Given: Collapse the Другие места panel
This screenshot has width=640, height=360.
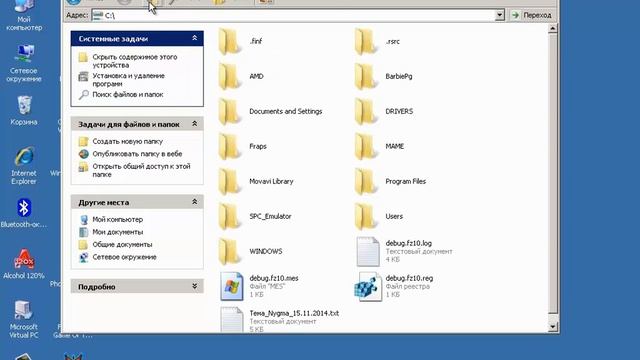Looking at the screenshot, I should [x=195, y=202].
